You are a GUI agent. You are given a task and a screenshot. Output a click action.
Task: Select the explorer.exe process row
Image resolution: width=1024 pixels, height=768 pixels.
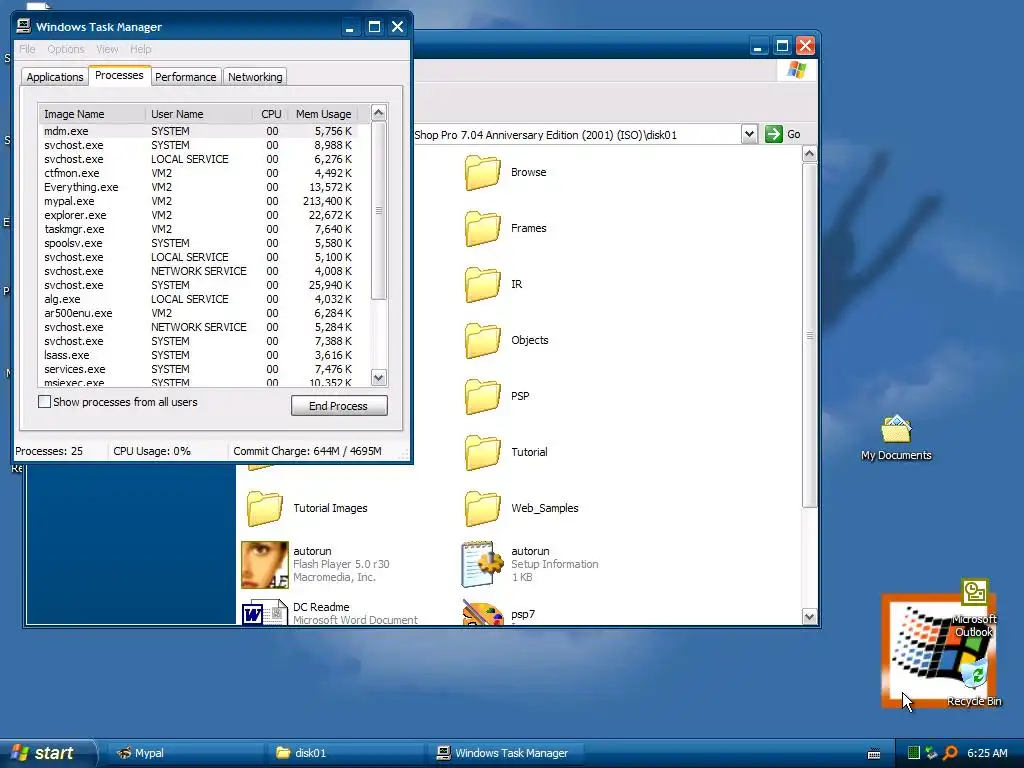click(199, 215)
